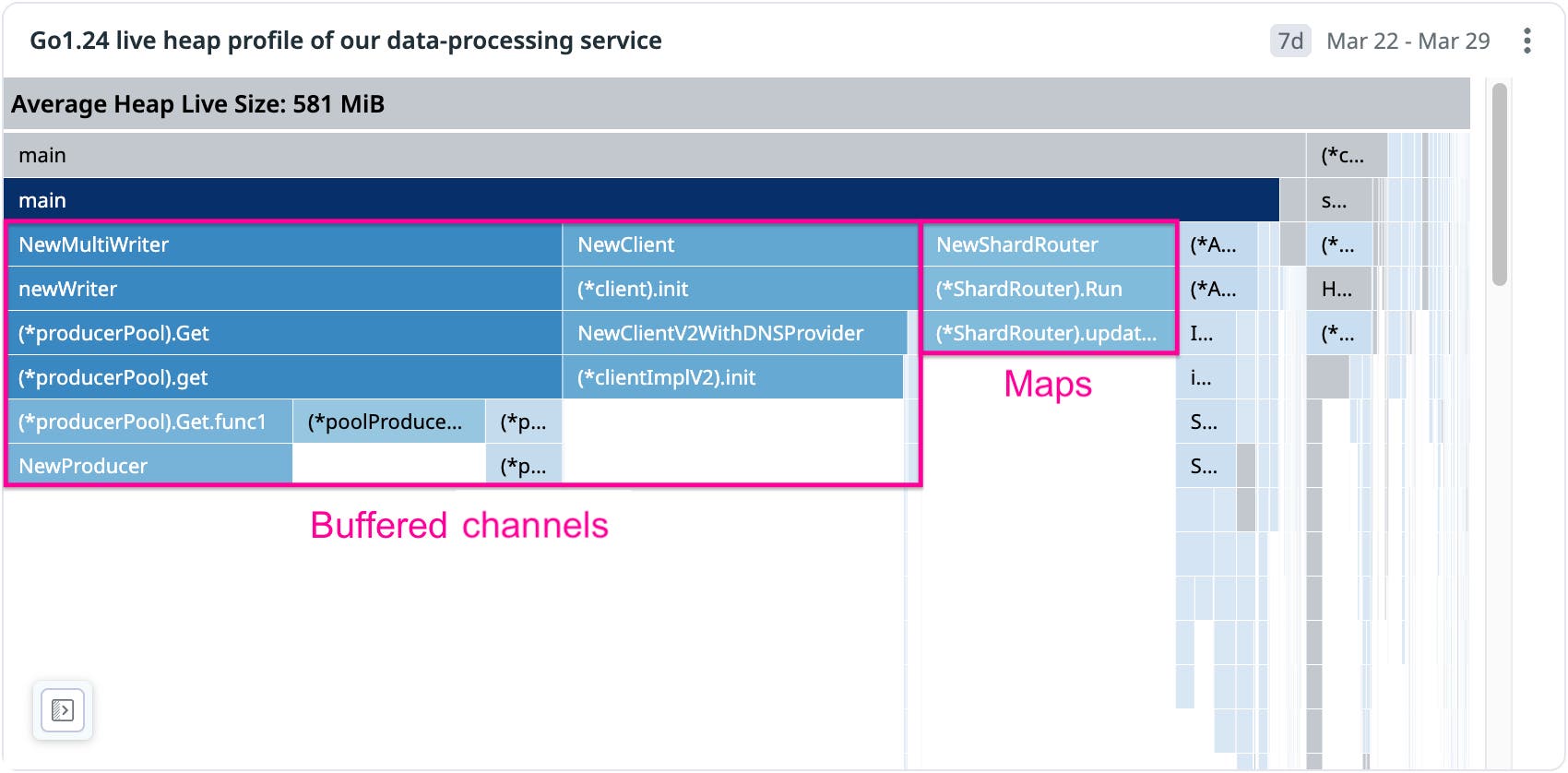Viewport: 1568px width, 773px height.
Task: Click the NewClientV2WithDNSProvider frame
Action: (x=734, y=333)
